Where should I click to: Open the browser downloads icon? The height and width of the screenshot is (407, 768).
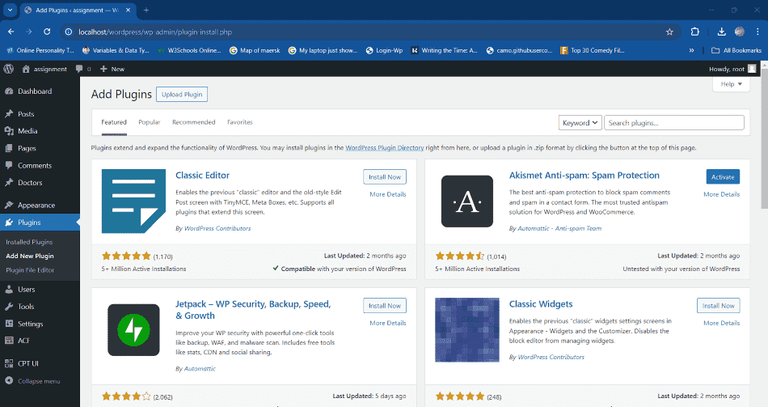tap(721, 32)
